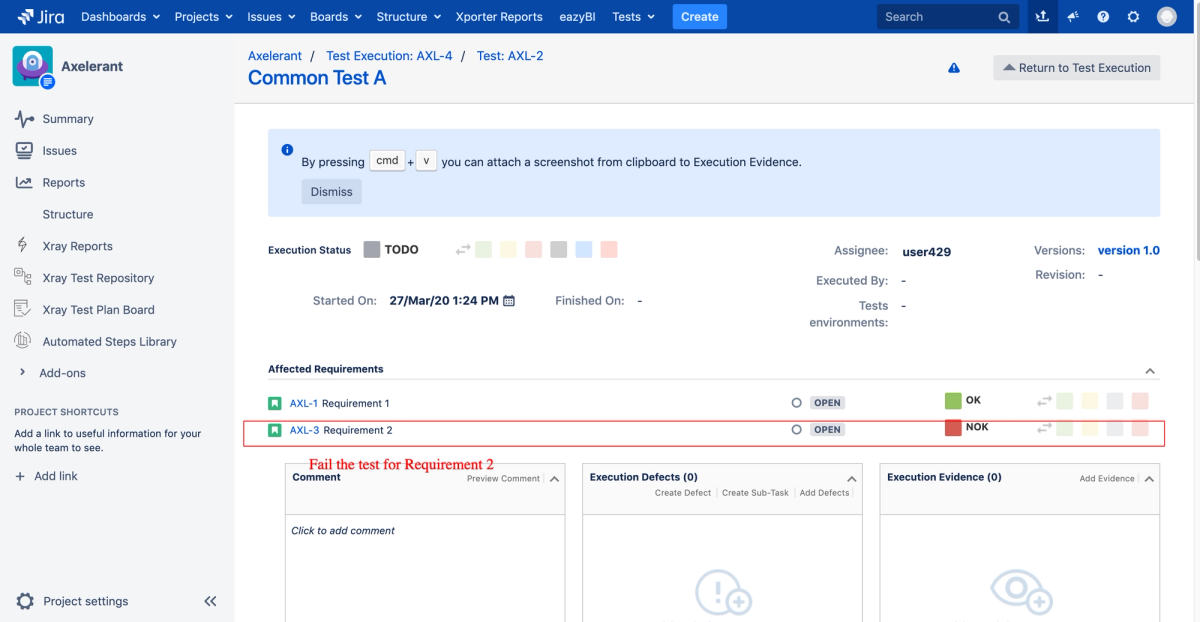
Task: Click the Execution Defects placeholder add icon
Action: click(x=722, y=591)
